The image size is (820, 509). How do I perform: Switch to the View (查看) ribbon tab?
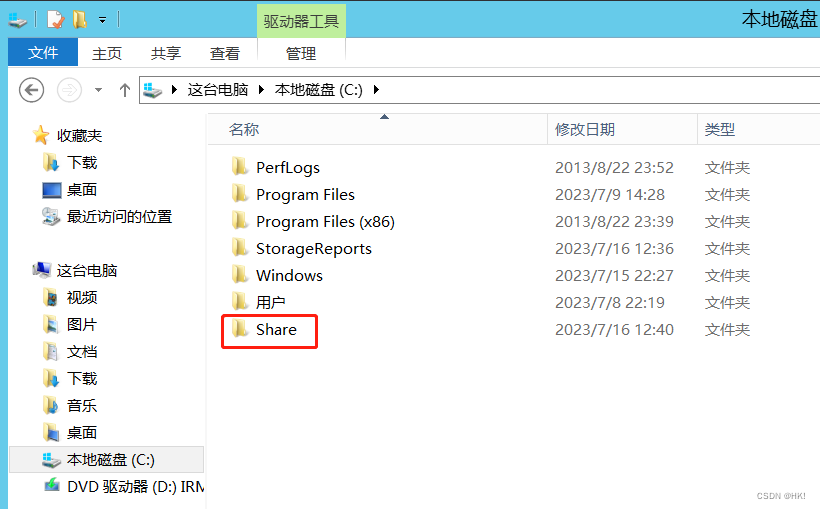coord(225,53)
